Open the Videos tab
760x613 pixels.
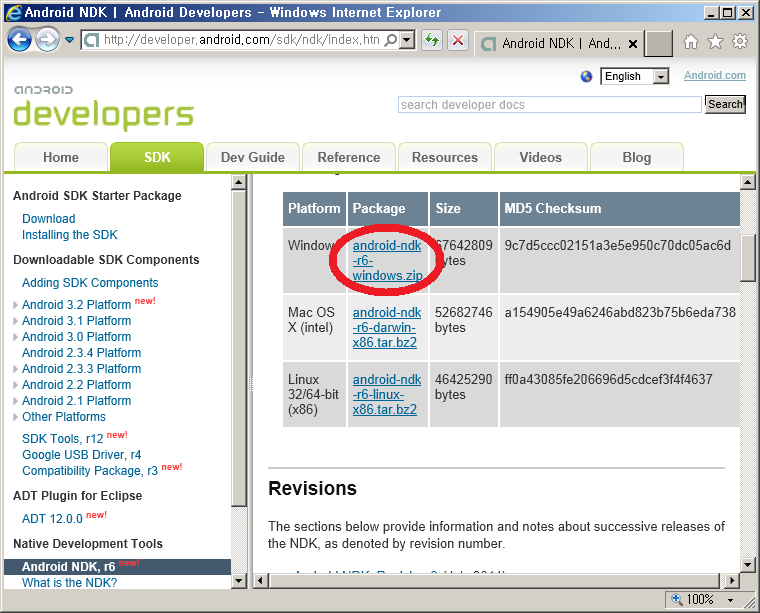point(540,157)
